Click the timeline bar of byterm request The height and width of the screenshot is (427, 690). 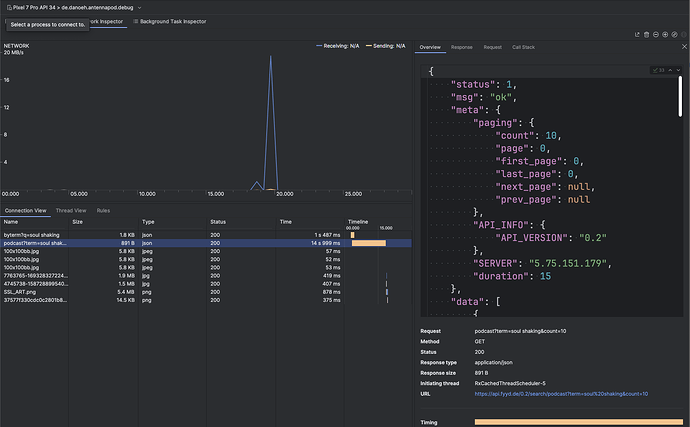[x=352, y=235]
